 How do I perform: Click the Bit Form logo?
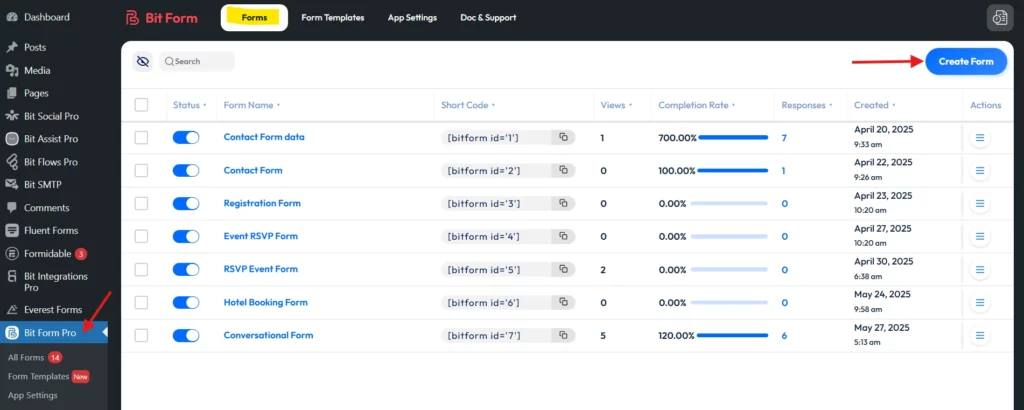pos(162,18)
